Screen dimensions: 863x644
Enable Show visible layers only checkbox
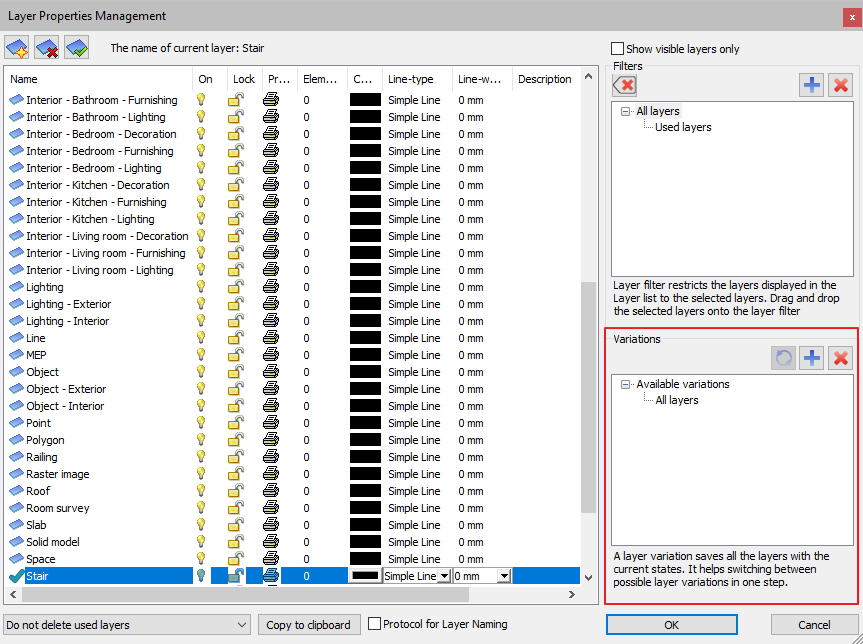[618, 49]
